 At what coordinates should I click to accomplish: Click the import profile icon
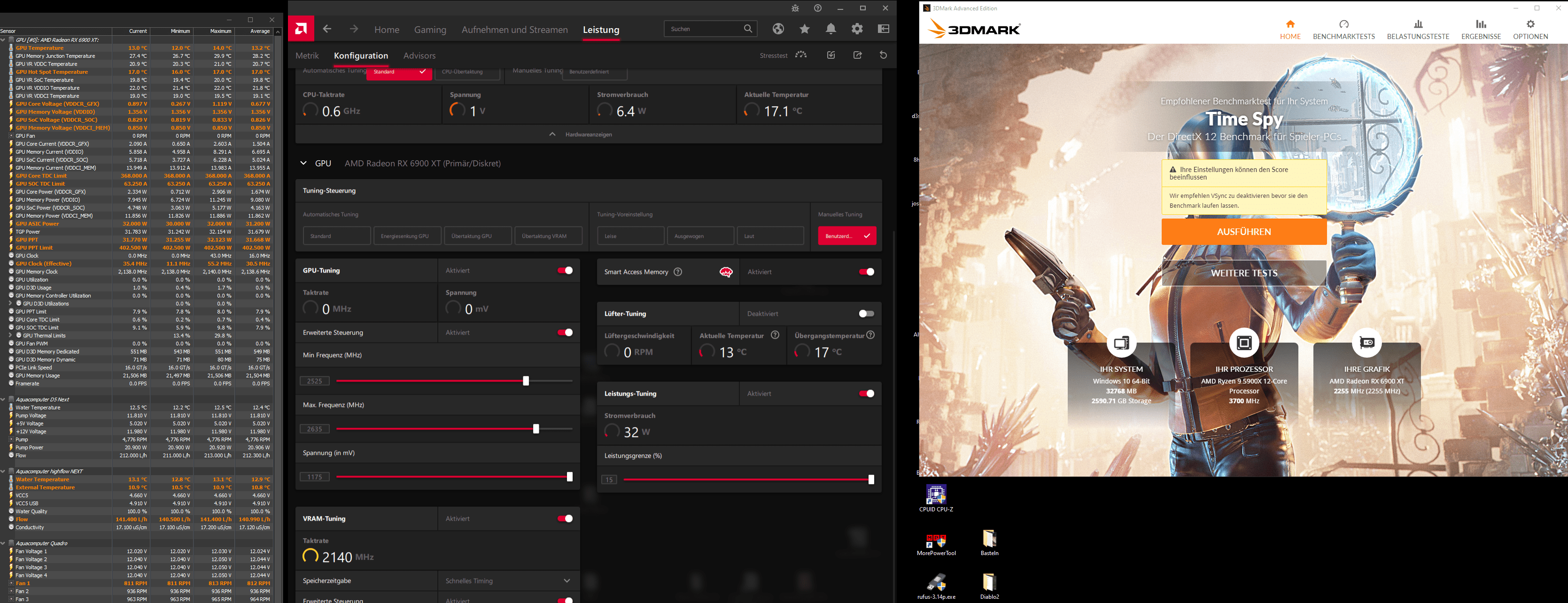[831, 55]
